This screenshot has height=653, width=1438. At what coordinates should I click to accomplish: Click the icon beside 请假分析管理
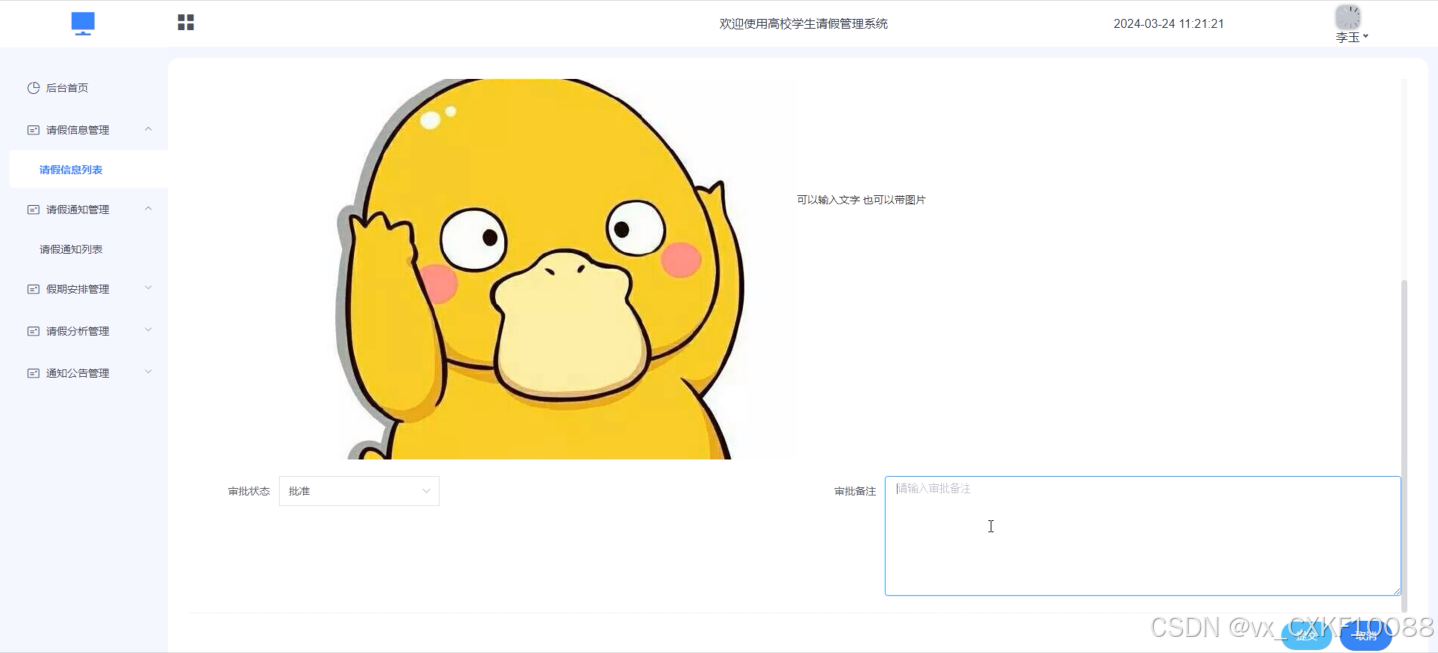(x=33, y=331)
